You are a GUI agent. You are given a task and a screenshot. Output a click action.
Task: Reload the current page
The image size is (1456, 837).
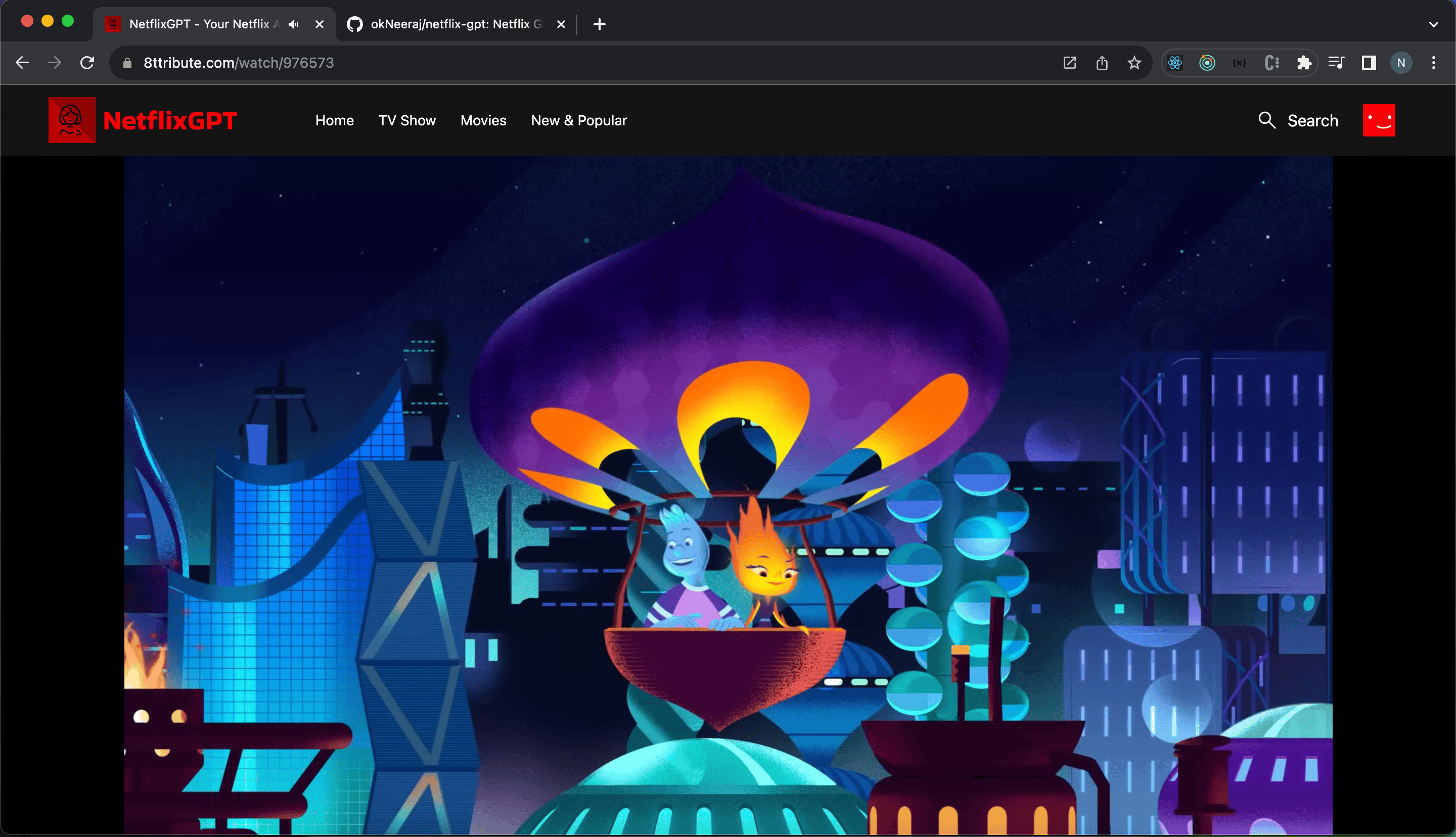tap(87, 63)
